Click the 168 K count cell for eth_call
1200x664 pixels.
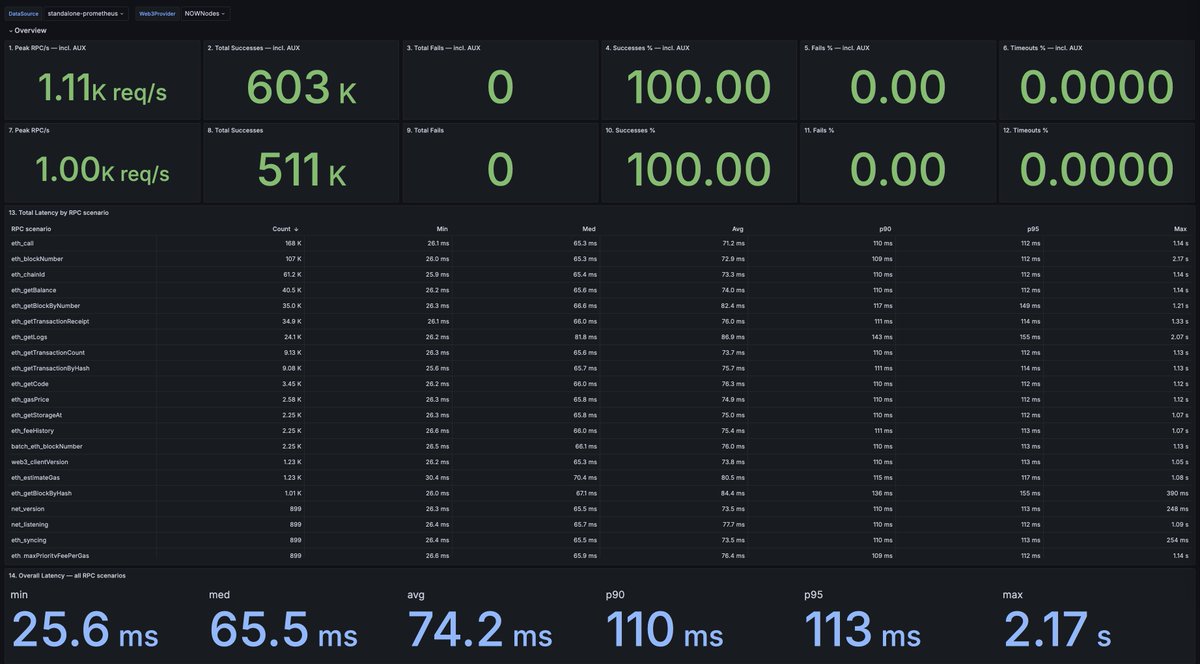pos(293,243)
